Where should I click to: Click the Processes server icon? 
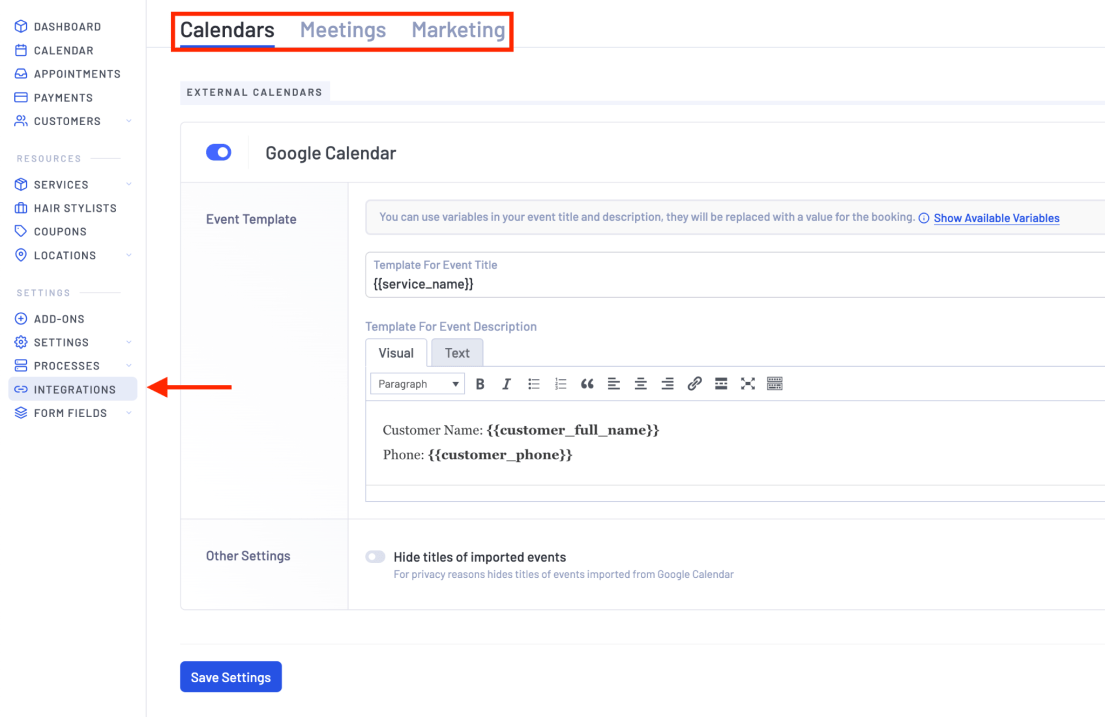21,365
